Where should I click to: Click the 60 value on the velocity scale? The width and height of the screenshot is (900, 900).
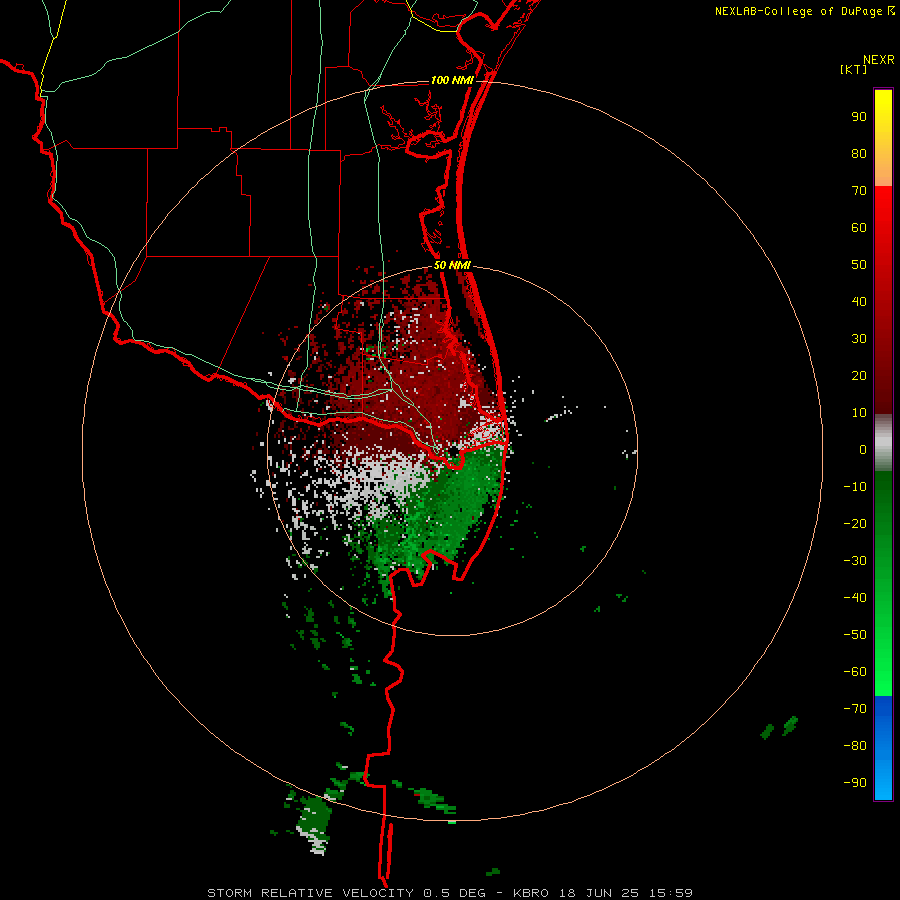859,227
